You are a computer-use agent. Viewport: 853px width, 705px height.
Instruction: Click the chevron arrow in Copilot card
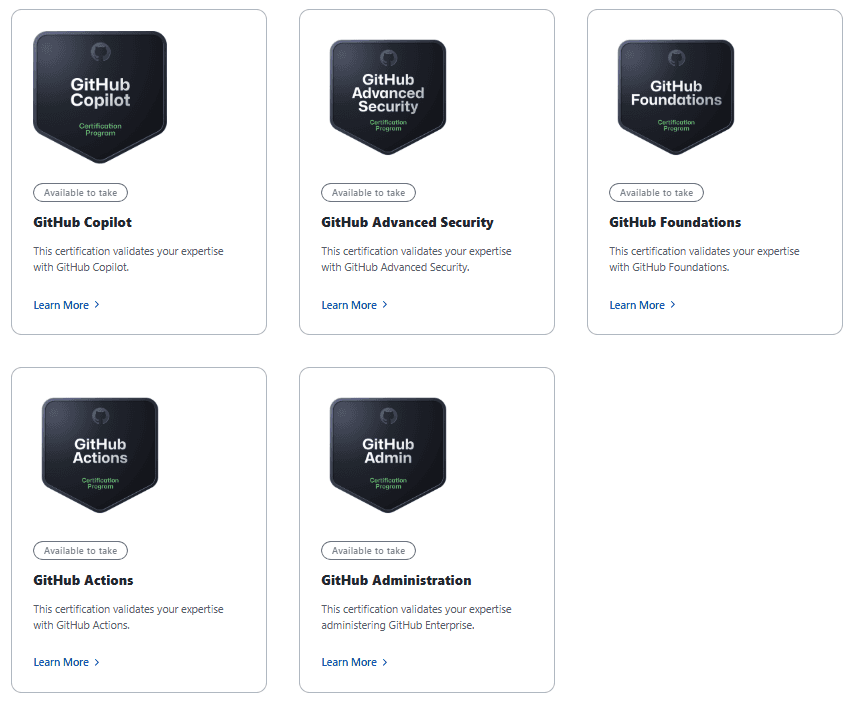(97, 305)
